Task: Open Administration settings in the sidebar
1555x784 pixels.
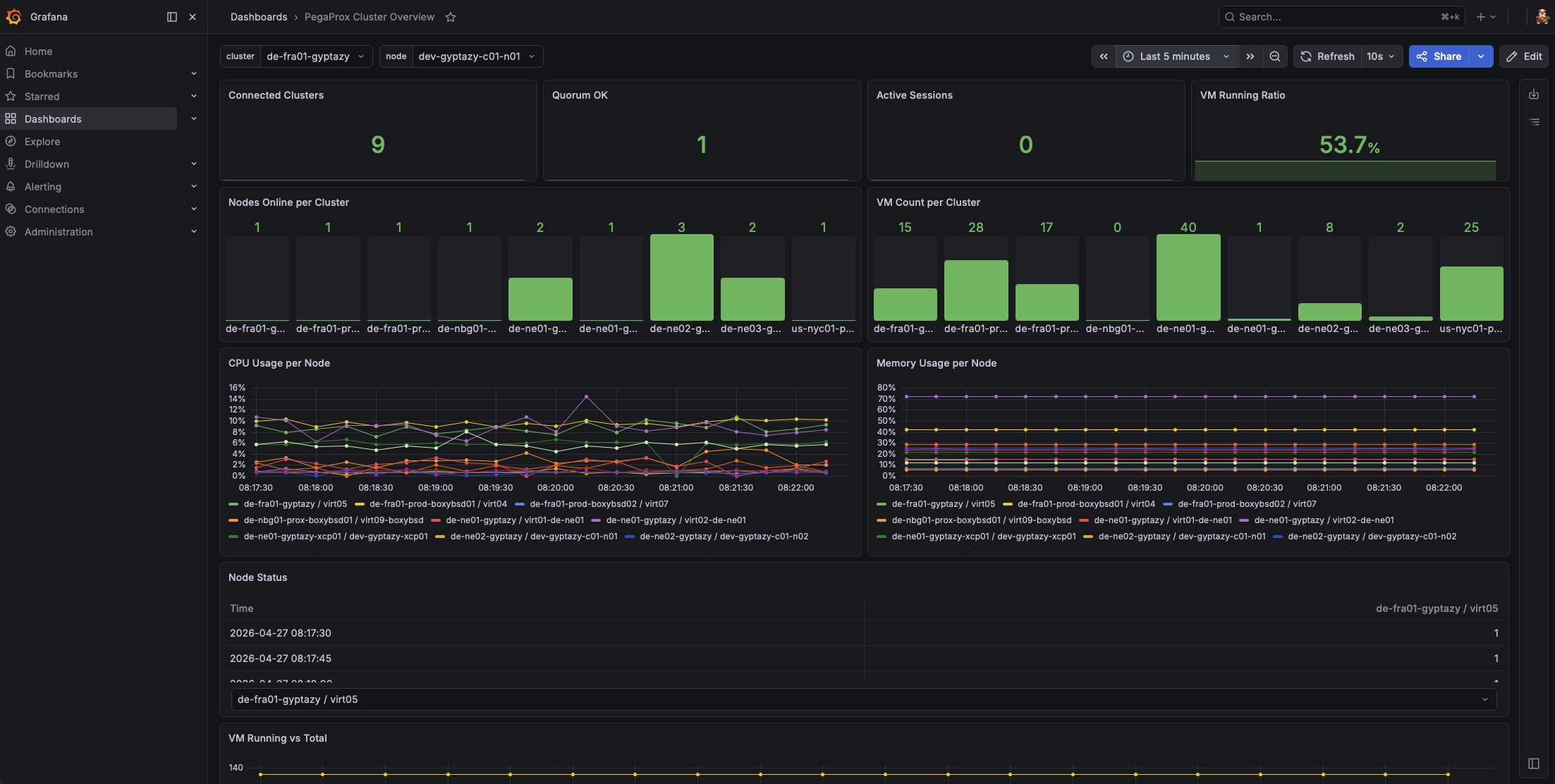Action: pos(59,231)
